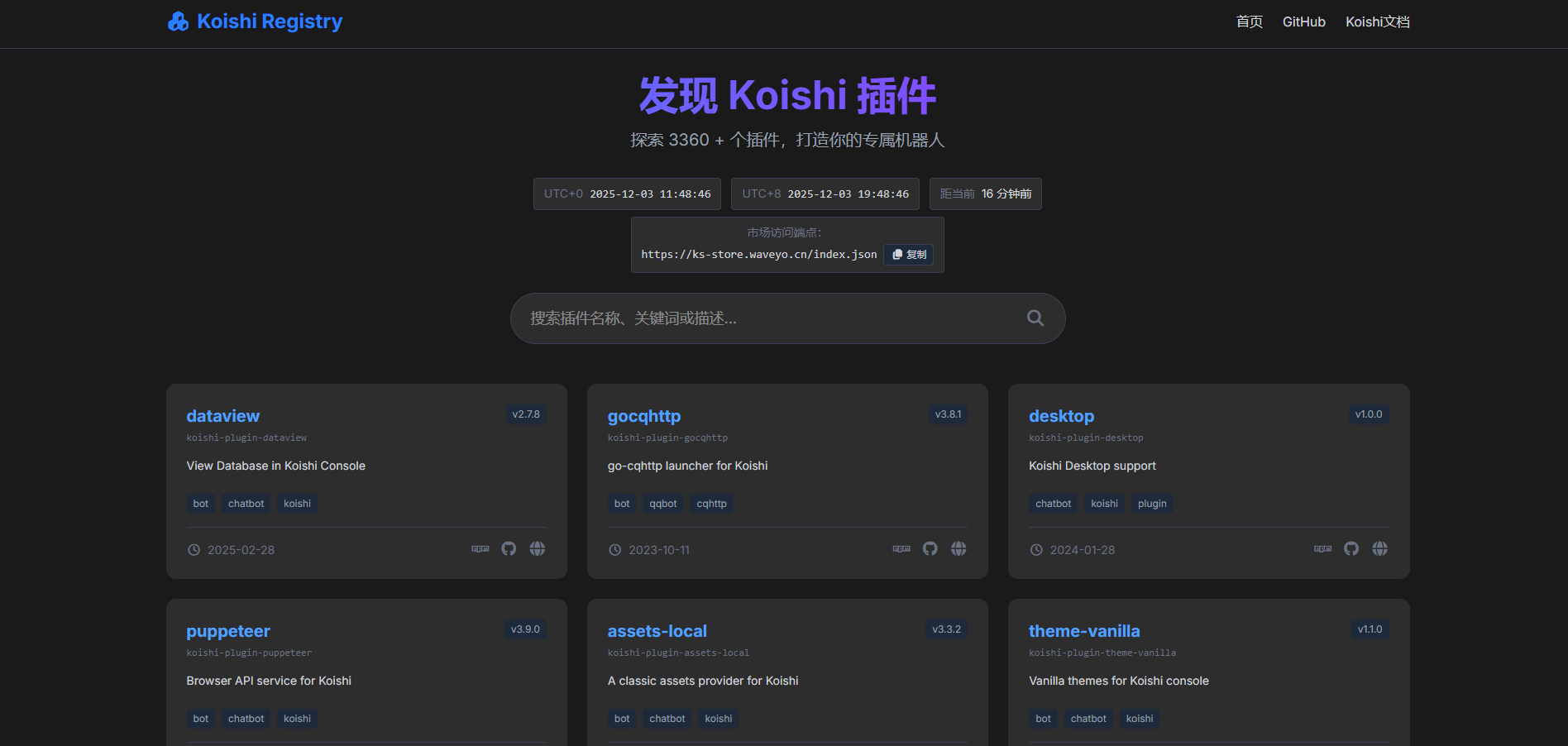Open the puppeteer plugin title link

pyautogui.click(x=228, y=631)
